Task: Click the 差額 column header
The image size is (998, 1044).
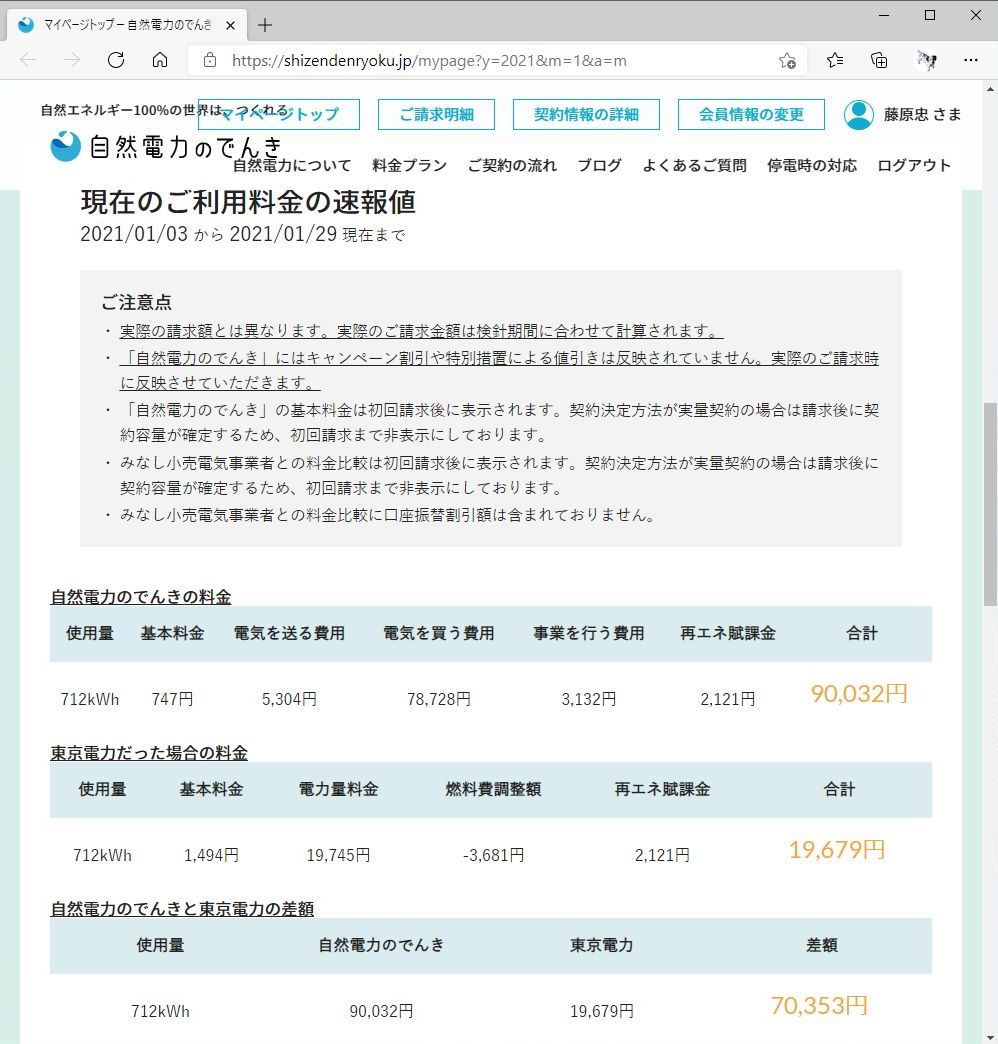Action: coord(822,945)
